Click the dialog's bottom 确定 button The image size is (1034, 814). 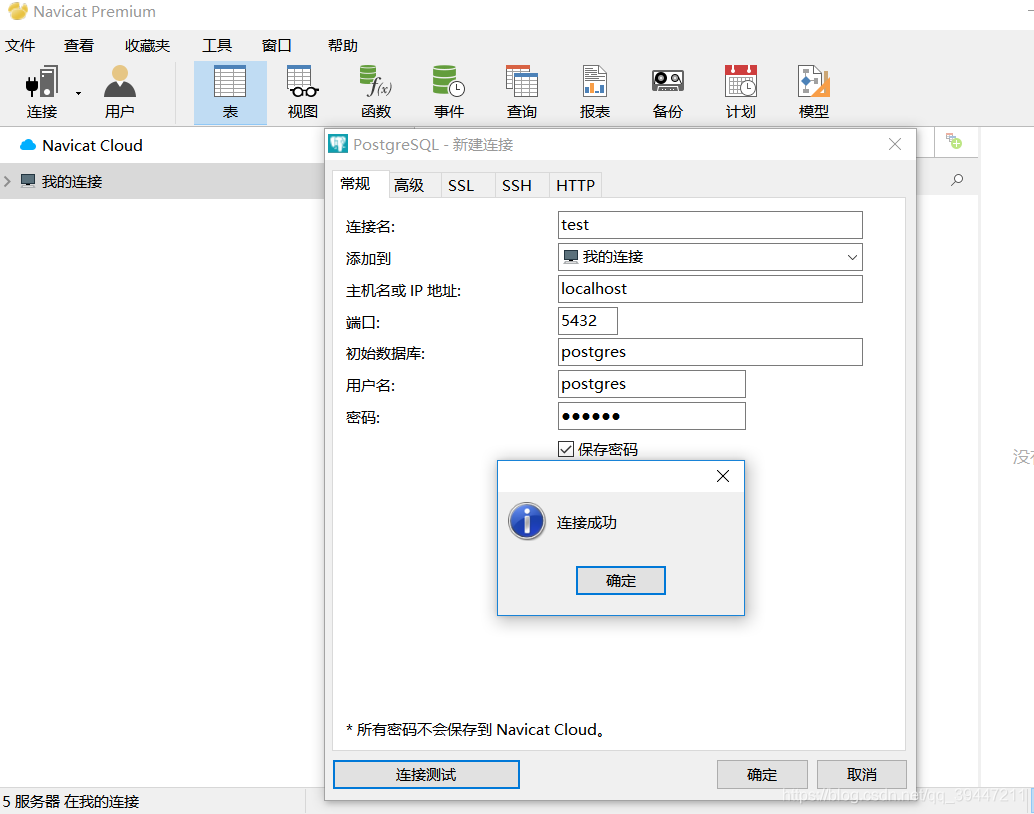click(762, 774)
